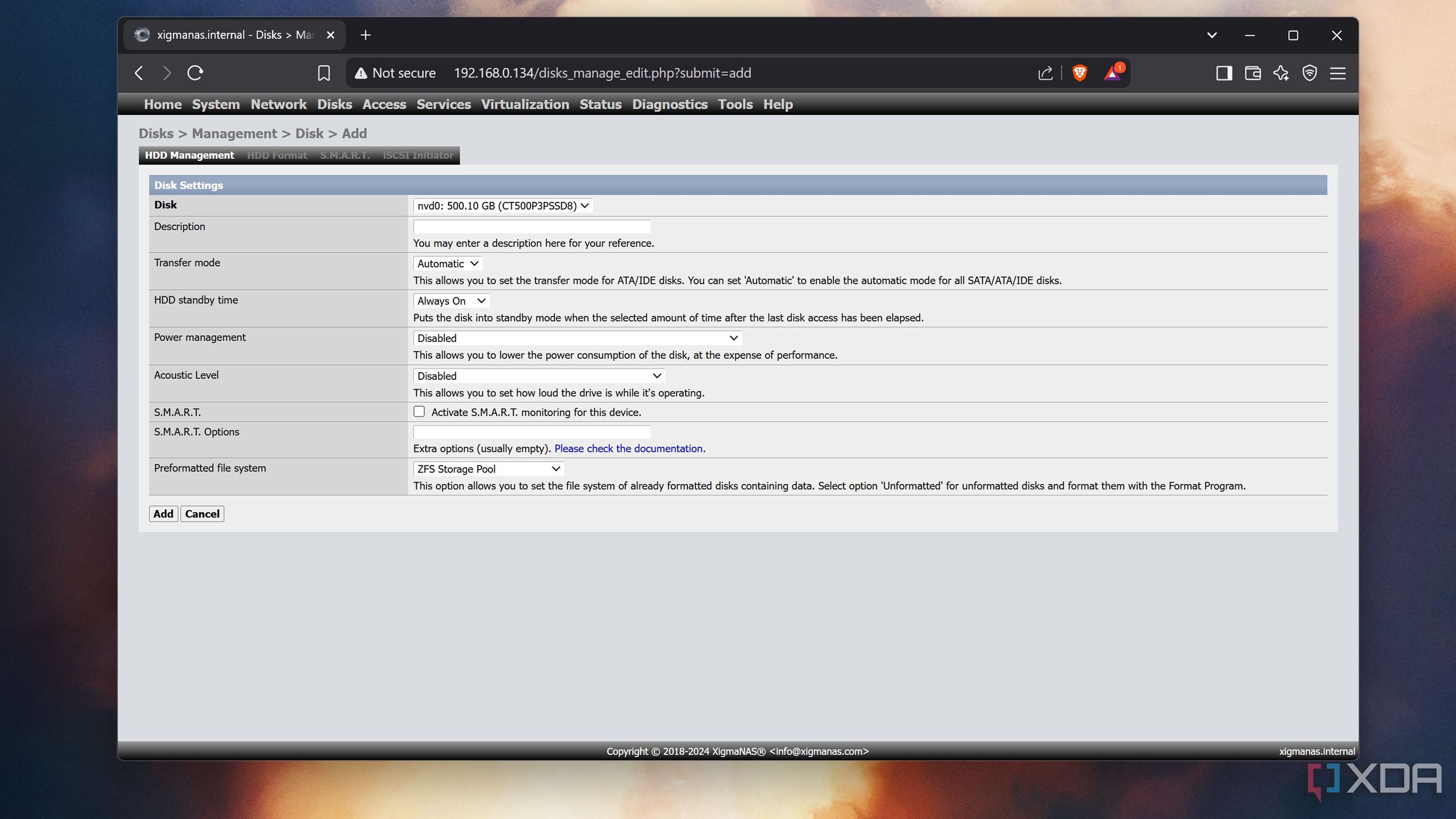Open the Virtualization menu
This screenshot has height=819, width=1456.
[x=525, y=105]
